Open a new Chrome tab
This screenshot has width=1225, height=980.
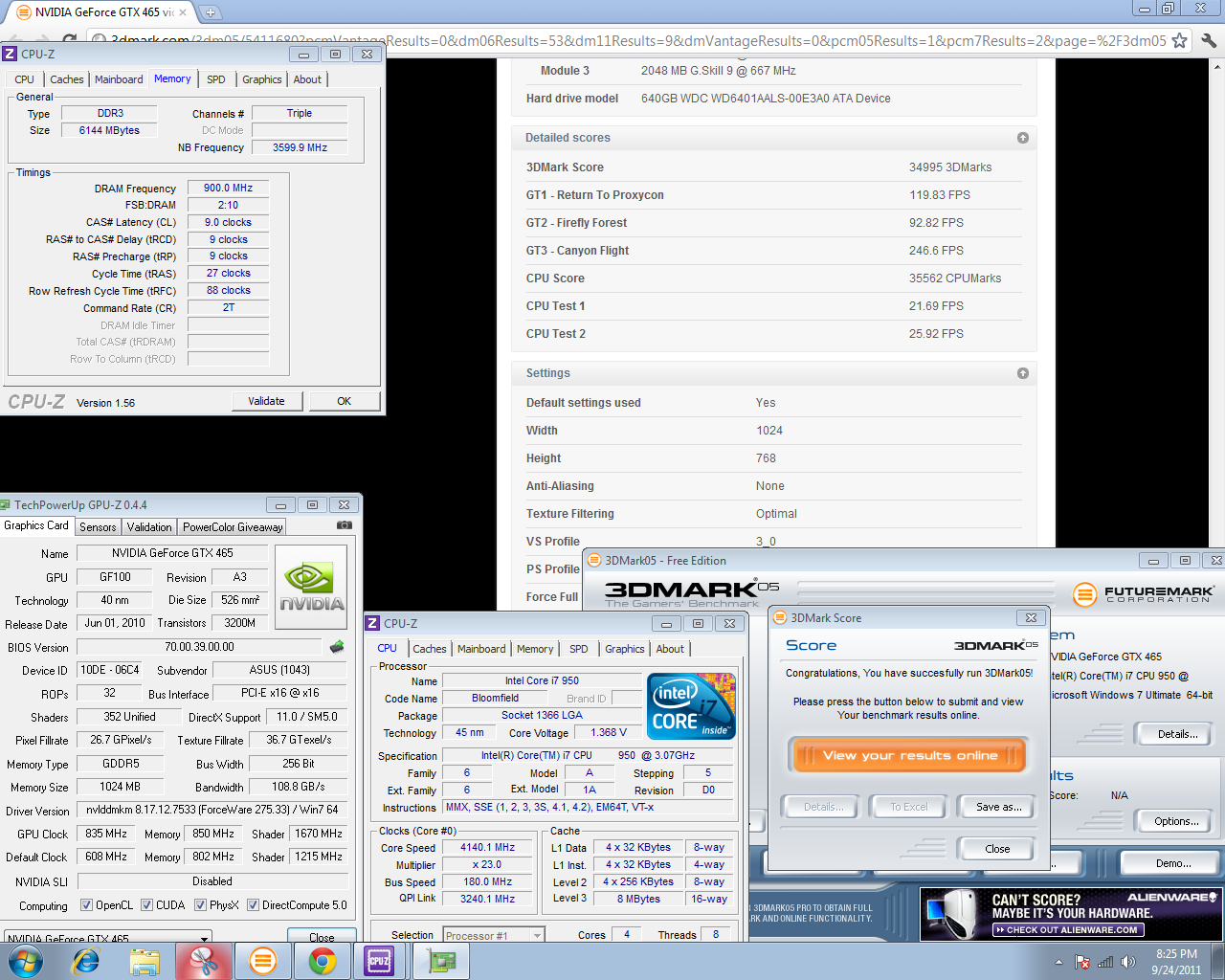(211, 12)
